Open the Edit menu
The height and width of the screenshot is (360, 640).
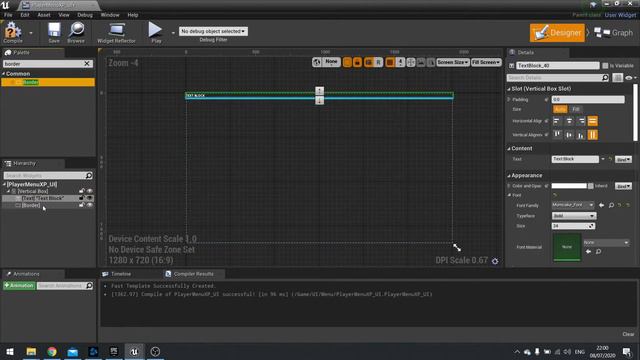[x=25, y=15]
